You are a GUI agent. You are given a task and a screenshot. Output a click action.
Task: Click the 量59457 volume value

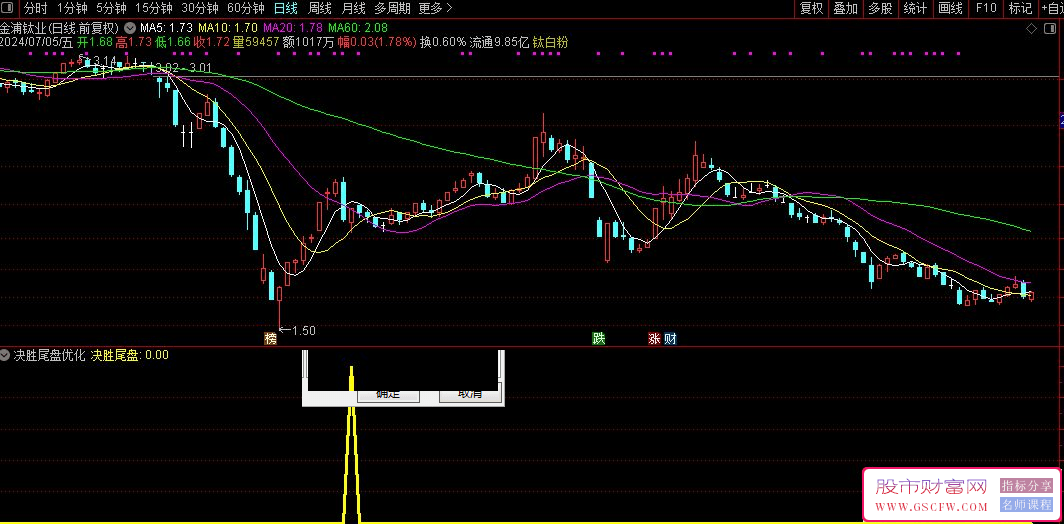(256, 42)
